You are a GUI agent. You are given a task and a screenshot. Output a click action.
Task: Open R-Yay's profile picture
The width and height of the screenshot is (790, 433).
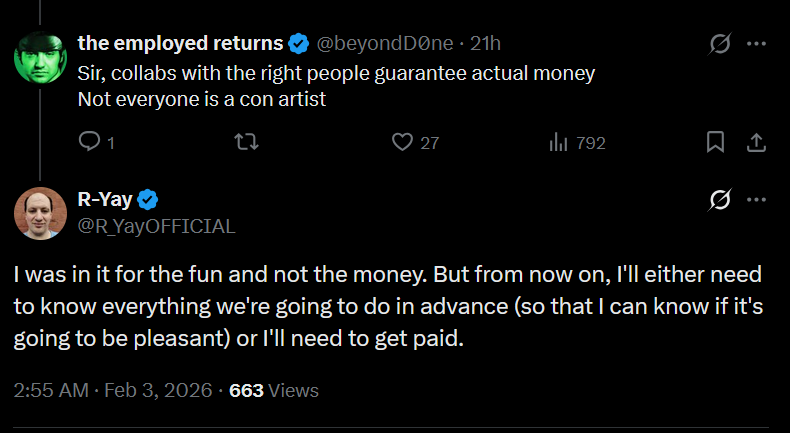(x=40, y=212)
